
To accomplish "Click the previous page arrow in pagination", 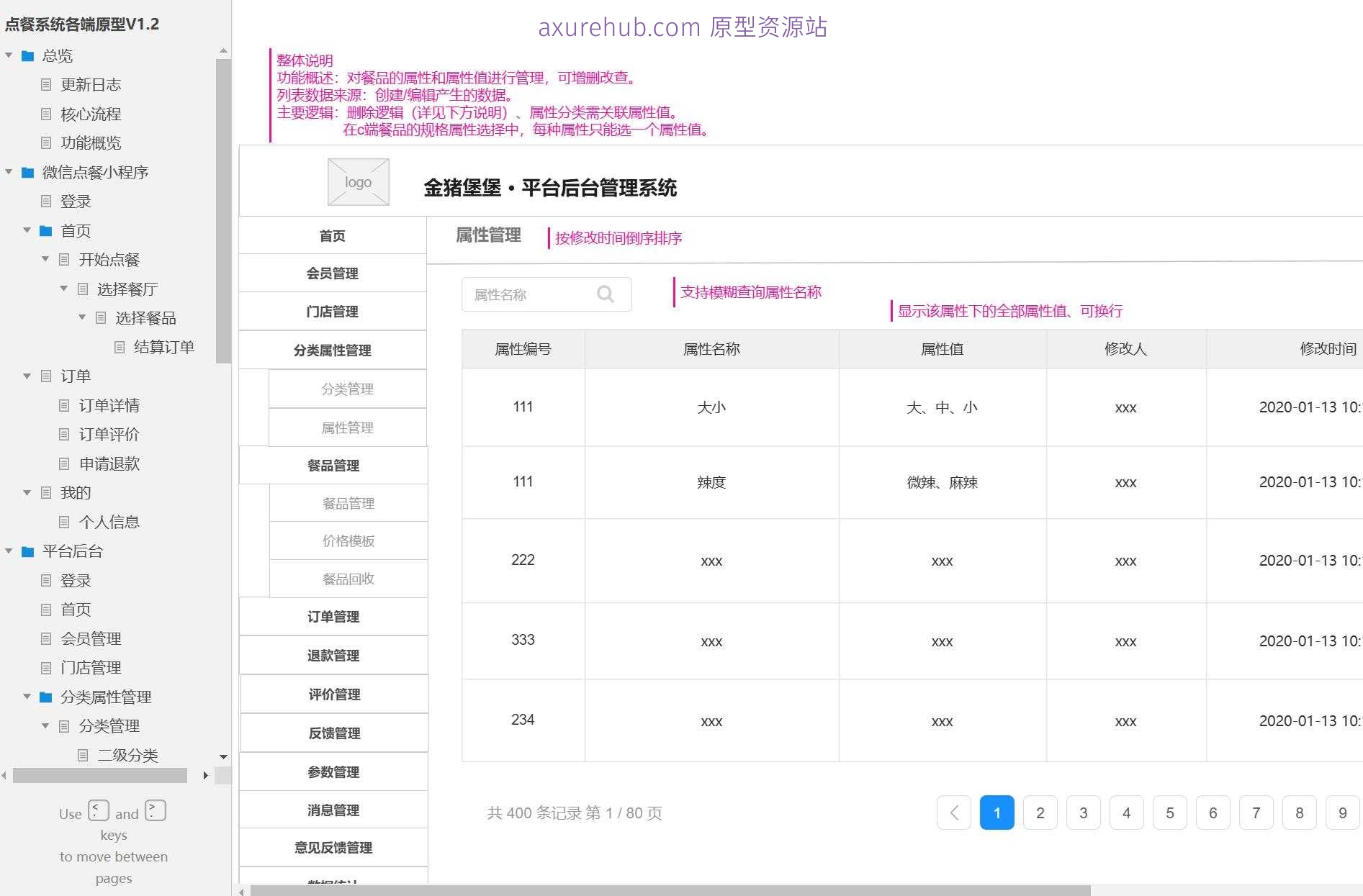I will [954, 813].
